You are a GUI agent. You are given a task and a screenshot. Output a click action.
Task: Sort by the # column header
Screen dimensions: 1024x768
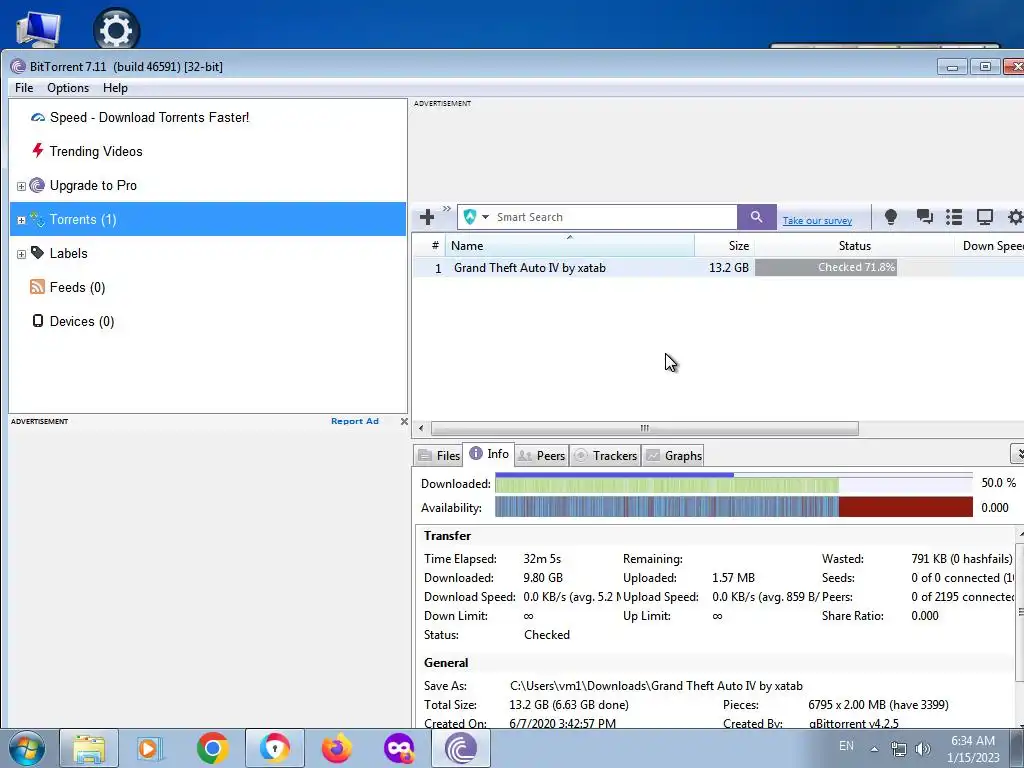pyautogui.click(x=429, y=246)
